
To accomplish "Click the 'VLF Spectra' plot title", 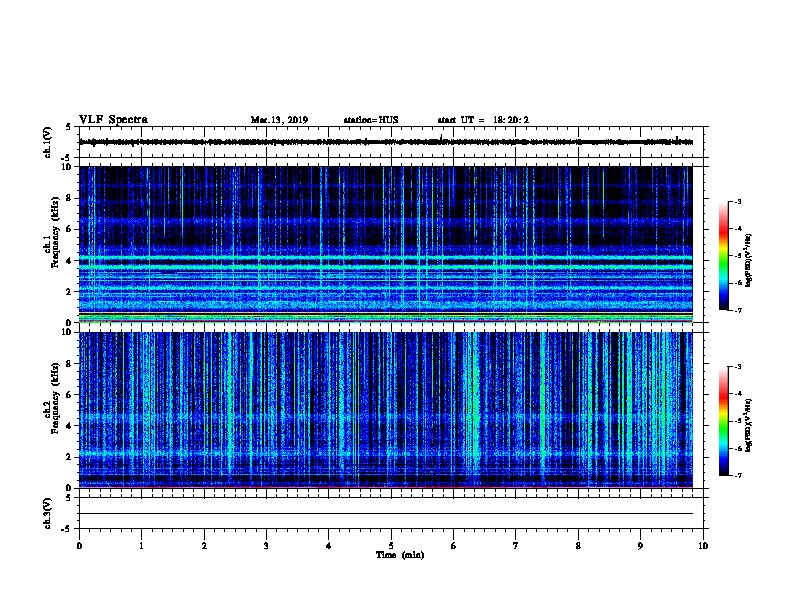I will pyautogui.click(x=113, y=120).
